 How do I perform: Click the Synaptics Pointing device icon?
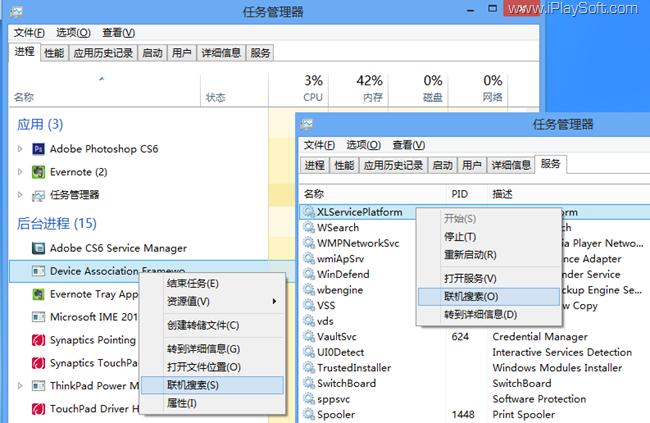tap(39, 340)
